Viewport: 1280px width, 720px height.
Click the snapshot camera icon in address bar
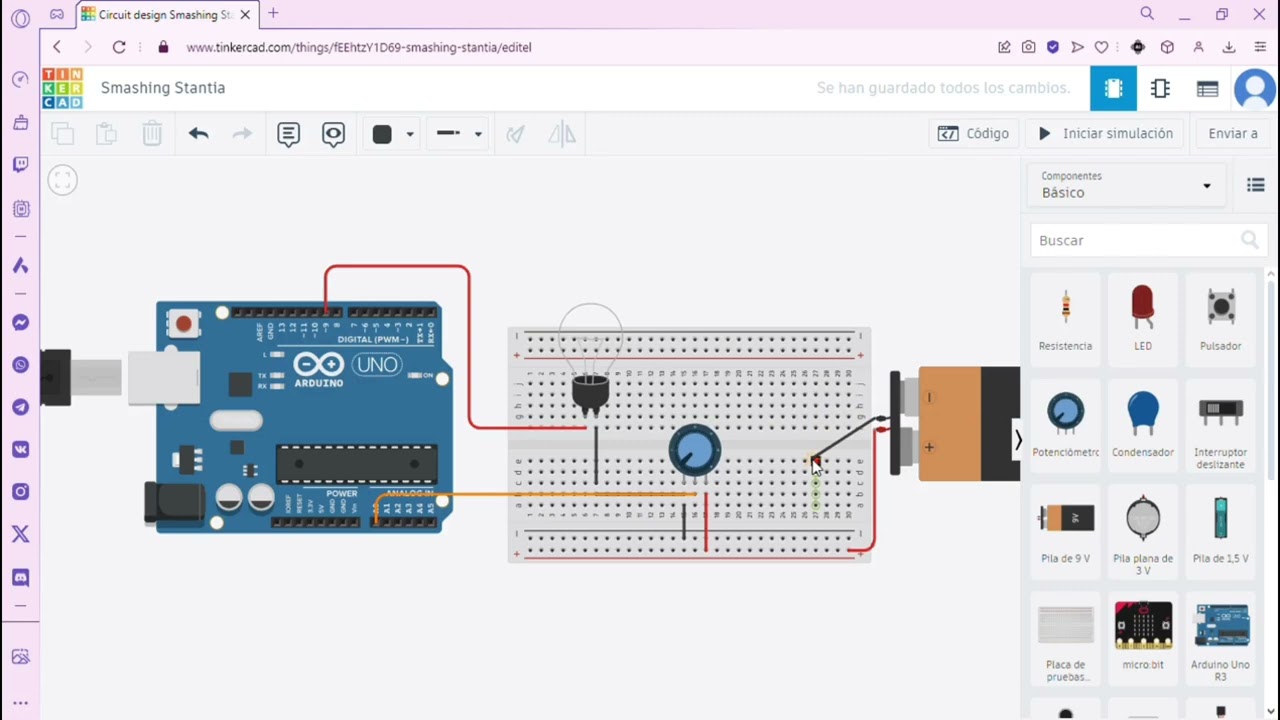pos(1028,47)
